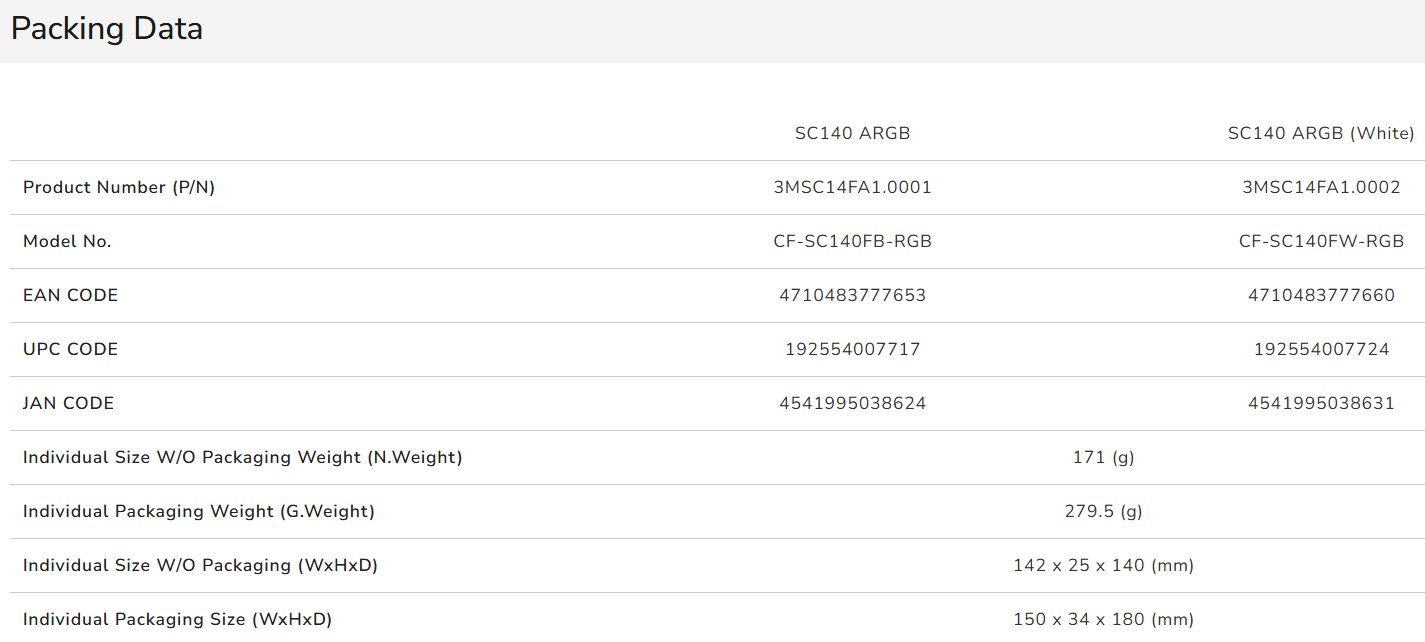Click the 279.5 (g) gross weight value
Image resolution: width=1425 pixels, height=642 pixels.
tap(1103, 511)
